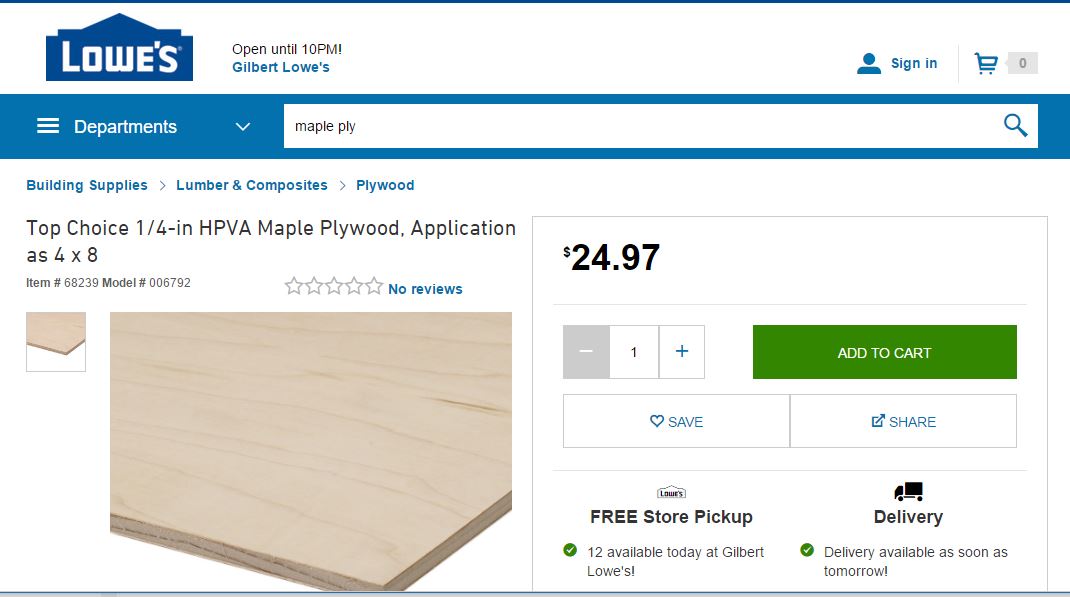Viewport: 1070px width, 597px height.
Task: Select the delivery truck icon
Action: pos(907,491)
